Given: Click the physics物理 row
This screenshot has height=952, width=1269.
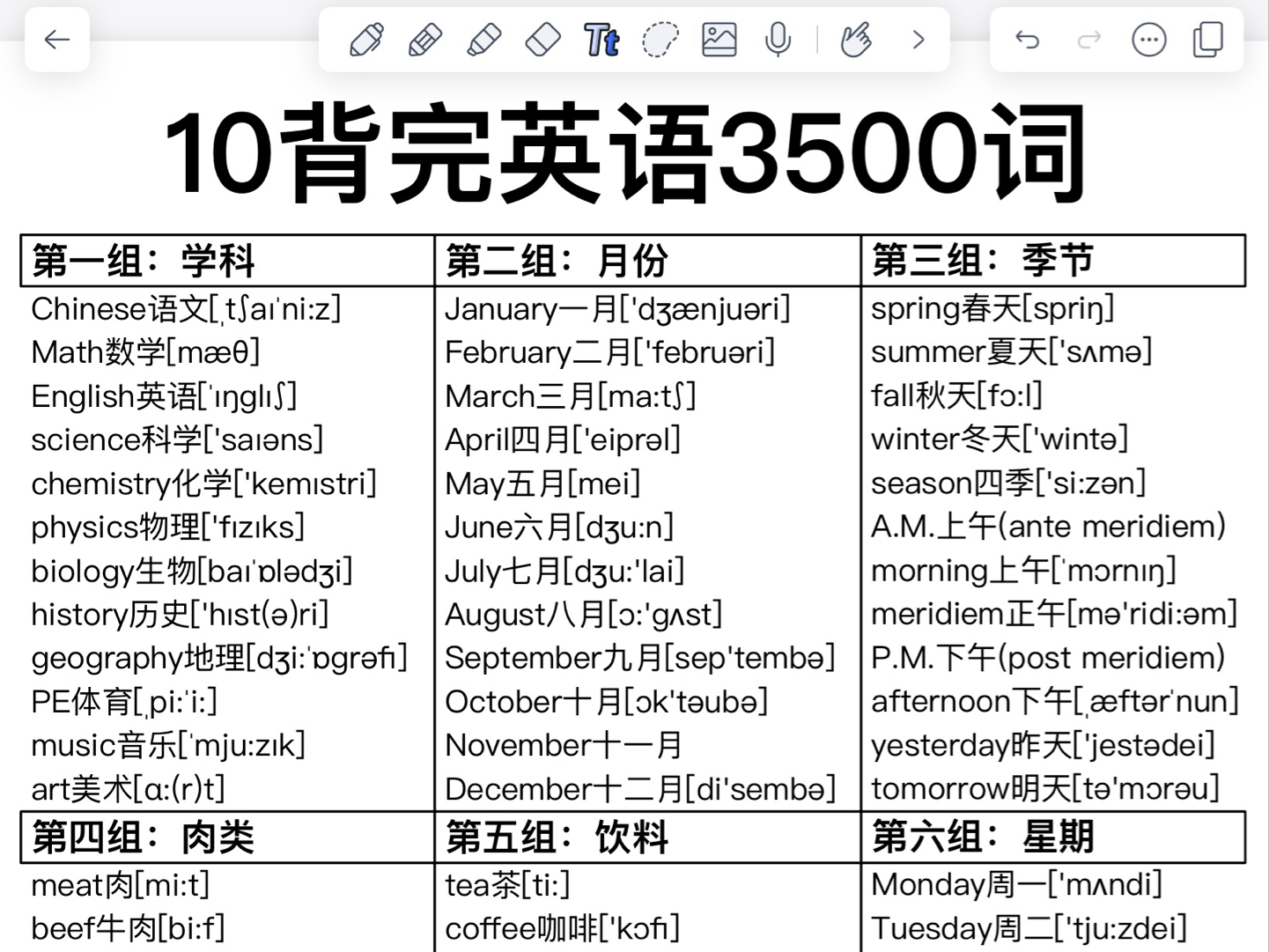Looking at the screenshot, I should pyautogui.click(x=167, y=527).
